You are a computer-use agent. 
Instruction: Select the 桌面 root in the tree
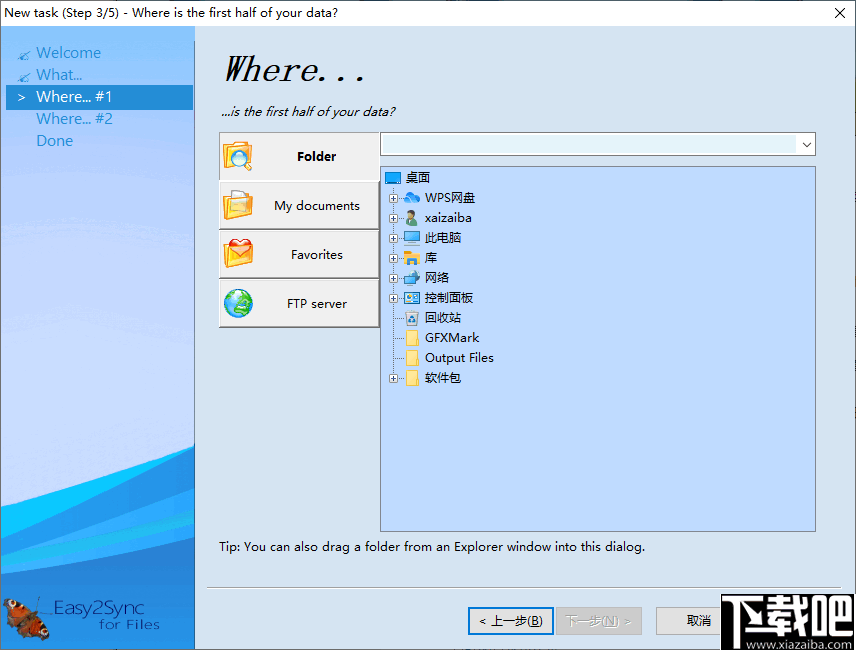tap(393, 177)
